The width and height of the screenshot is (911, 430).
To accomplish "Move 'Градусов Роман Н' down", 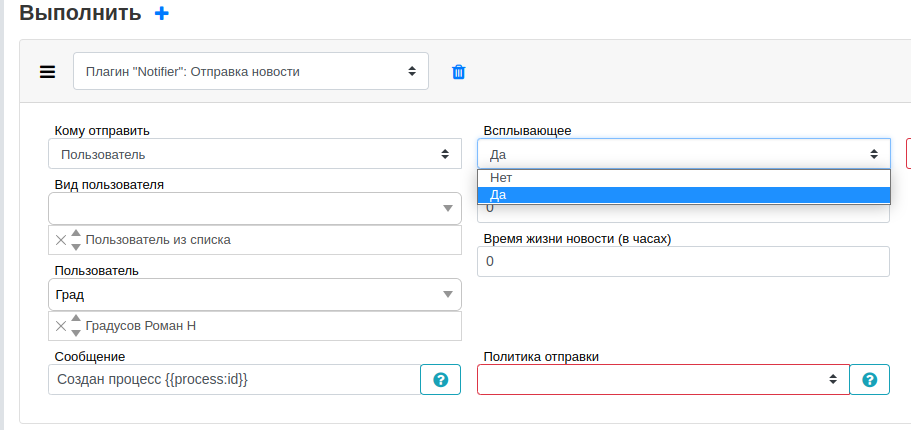I will click(x=76, y=333).
